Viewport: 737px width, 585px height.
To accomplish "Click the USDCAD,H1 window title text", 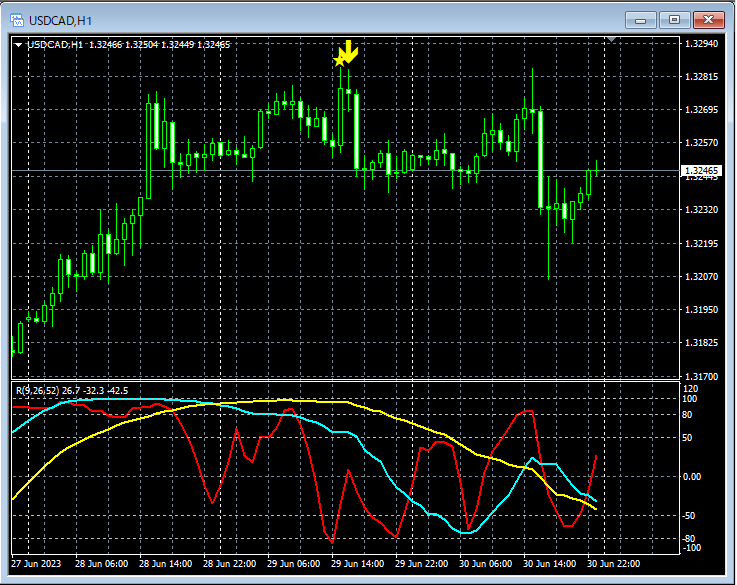I will point(60,21).
